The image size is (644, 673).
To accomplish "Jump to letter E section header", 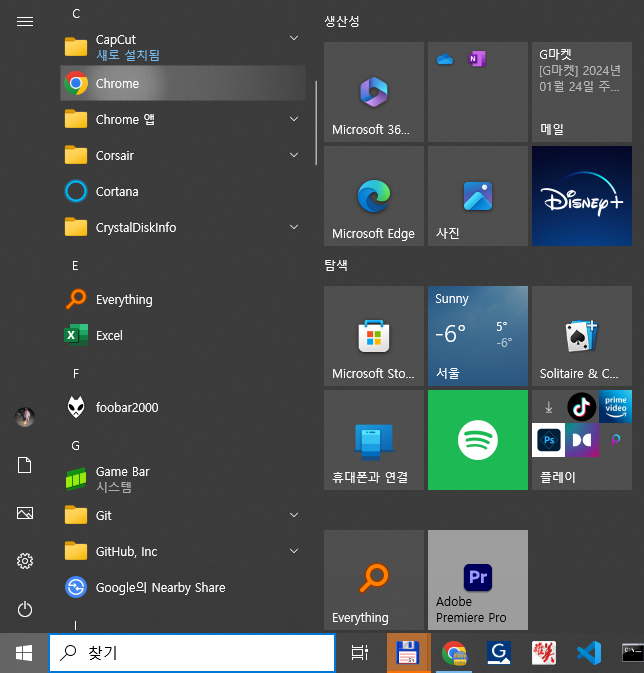I will [x=76, y=266].
